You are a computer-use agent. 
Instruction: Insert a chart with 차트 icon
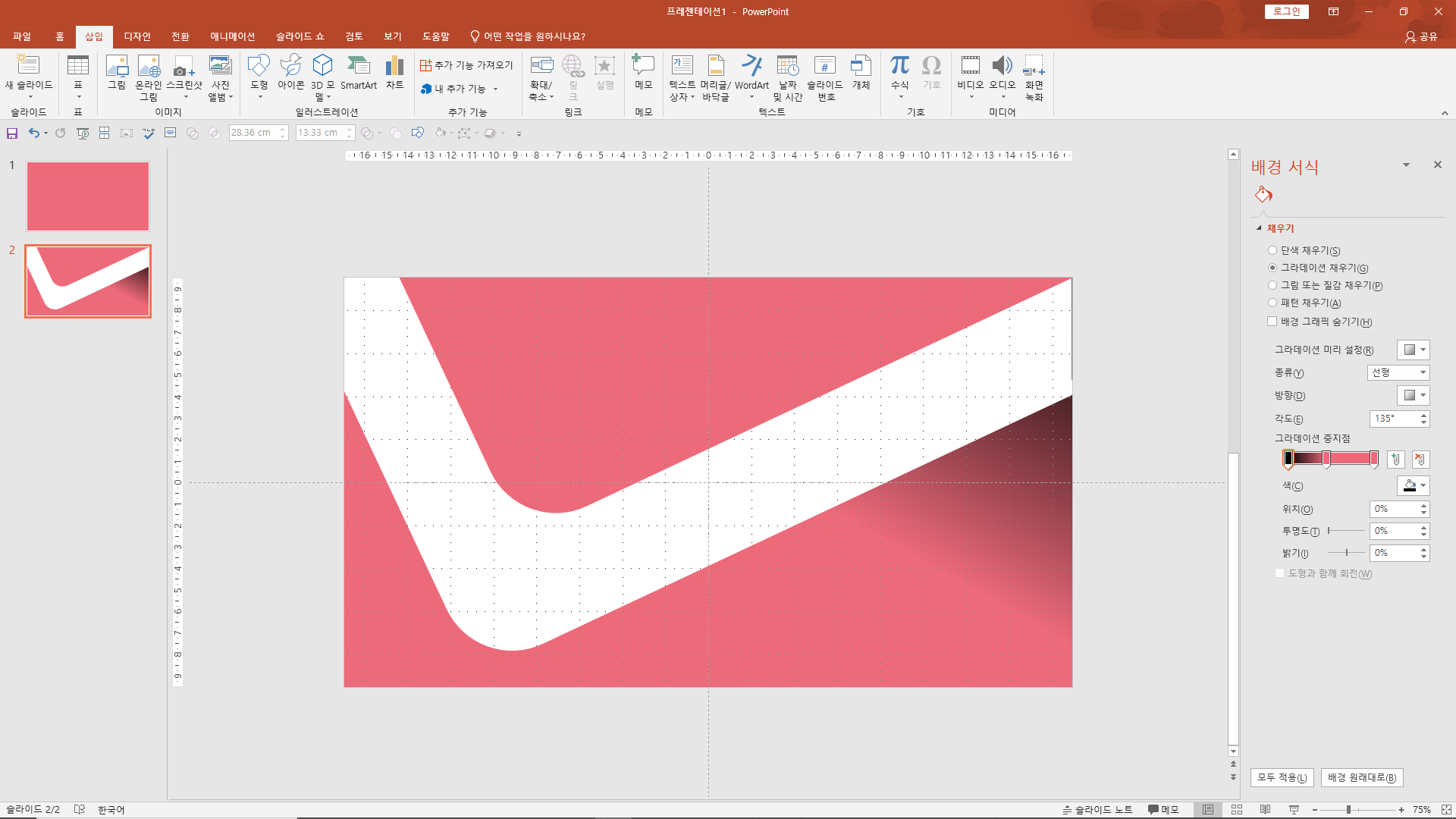pos(394,74)
